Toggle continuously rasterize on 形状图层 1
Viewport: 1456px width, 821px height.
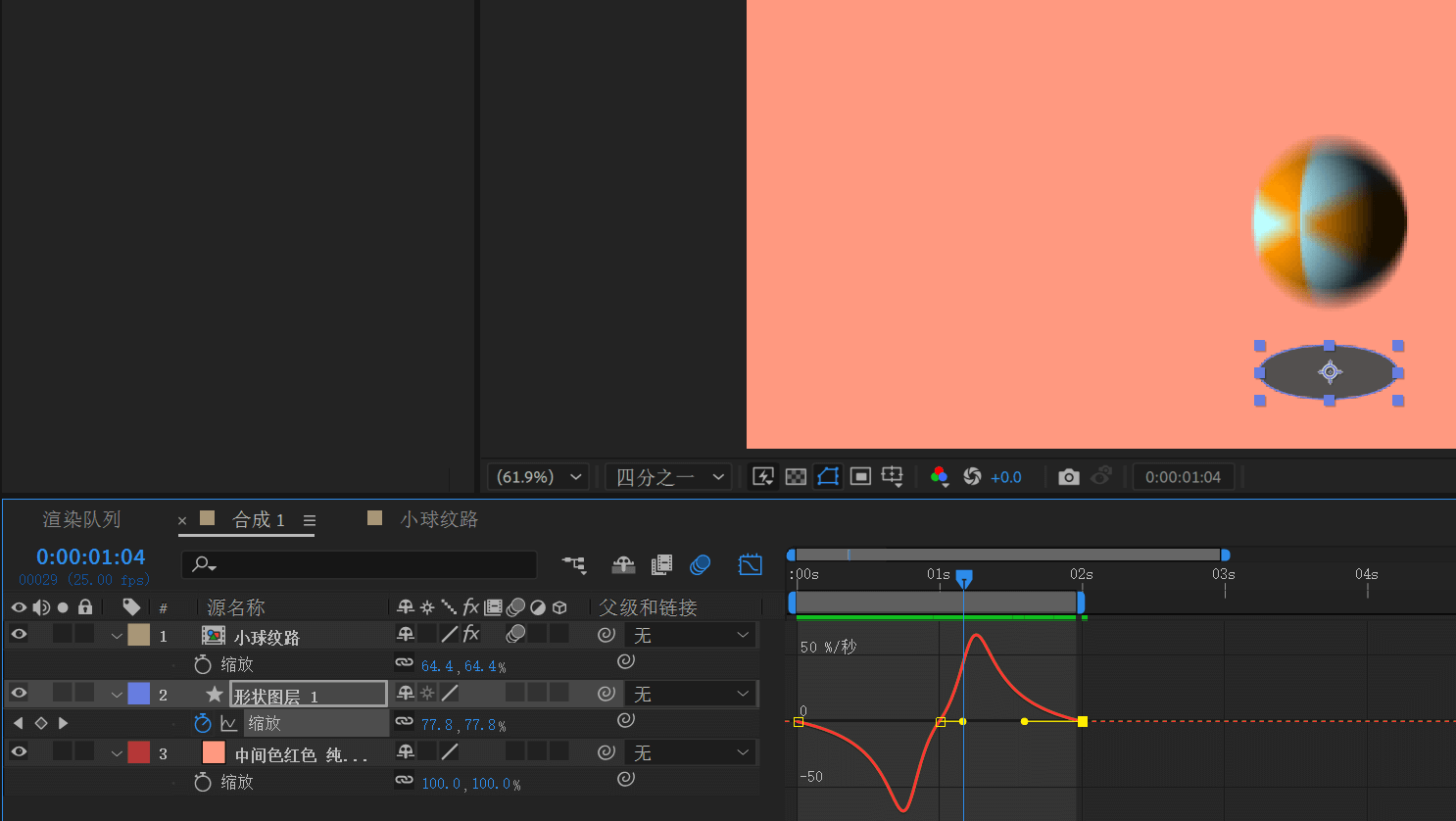coord(427,693)
